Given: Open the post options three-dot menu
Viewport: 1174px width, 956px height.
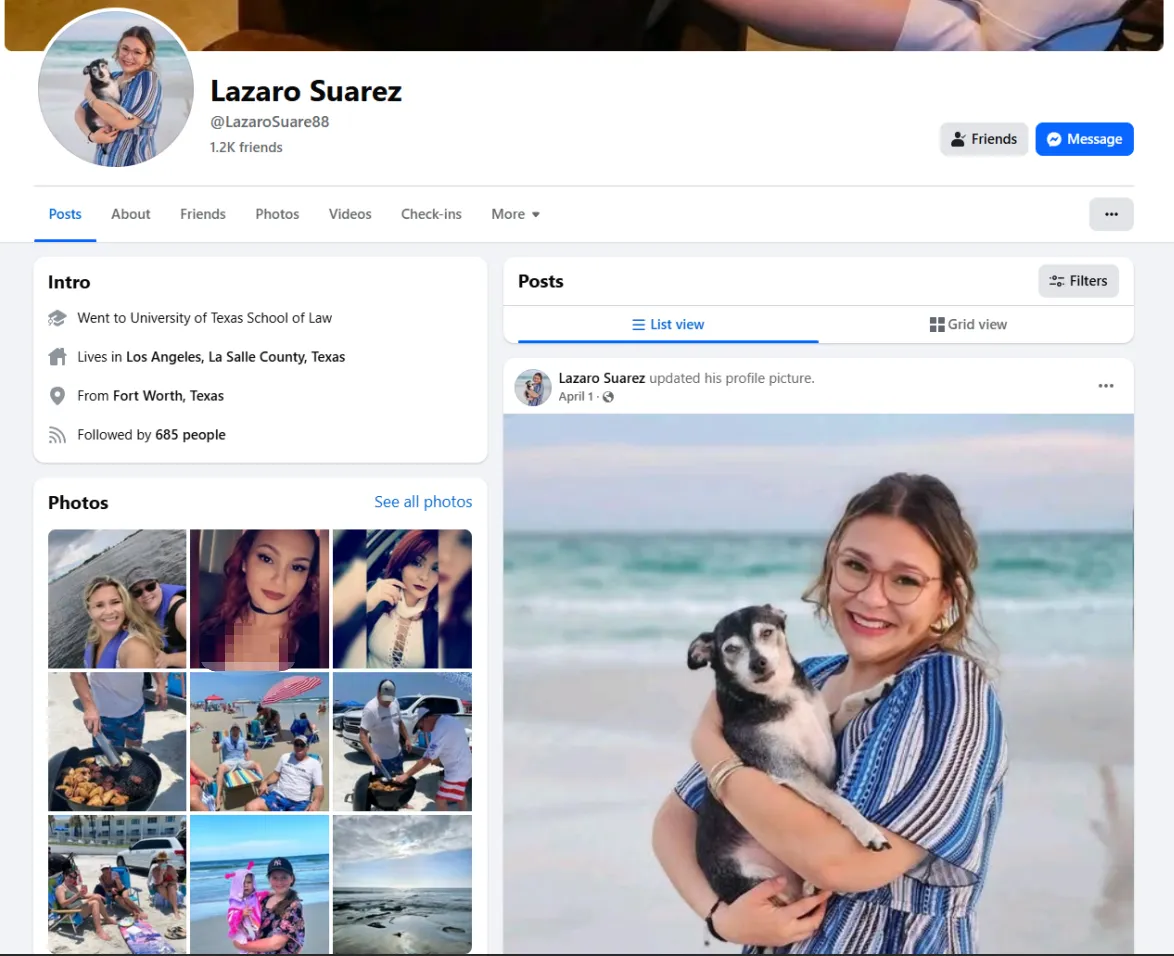Looking at the screenshot, I should click(1106, 386).
